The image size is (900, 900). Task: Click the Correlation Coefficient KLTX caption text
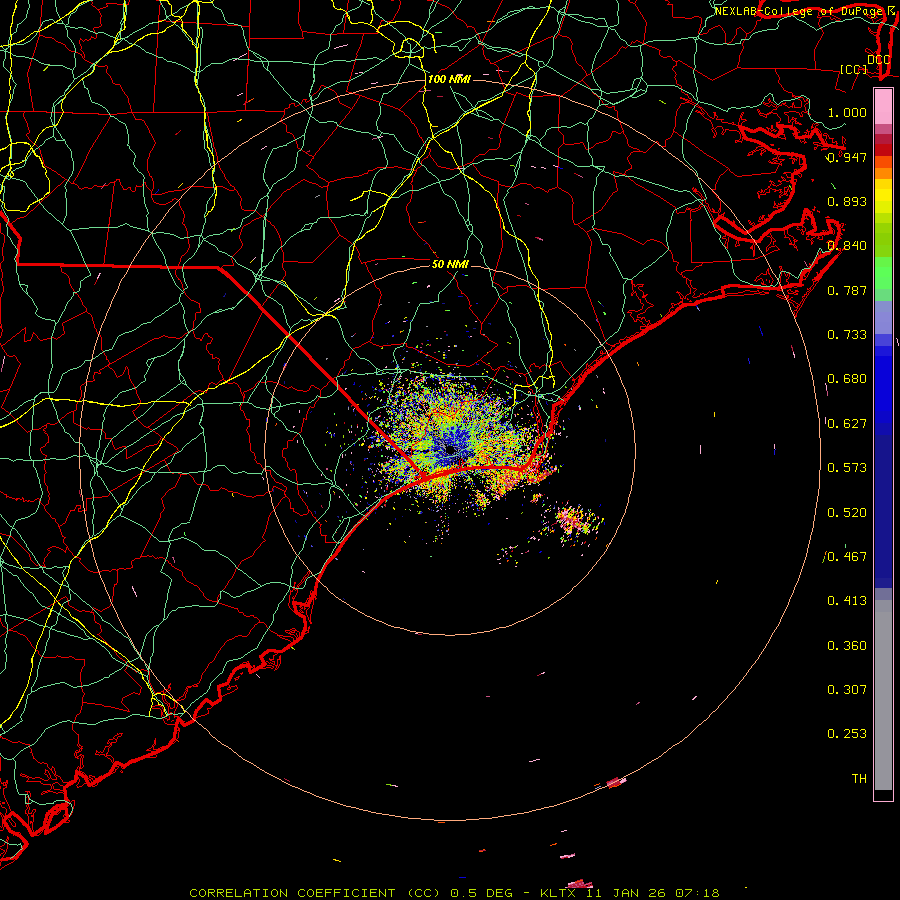[454, 893]
